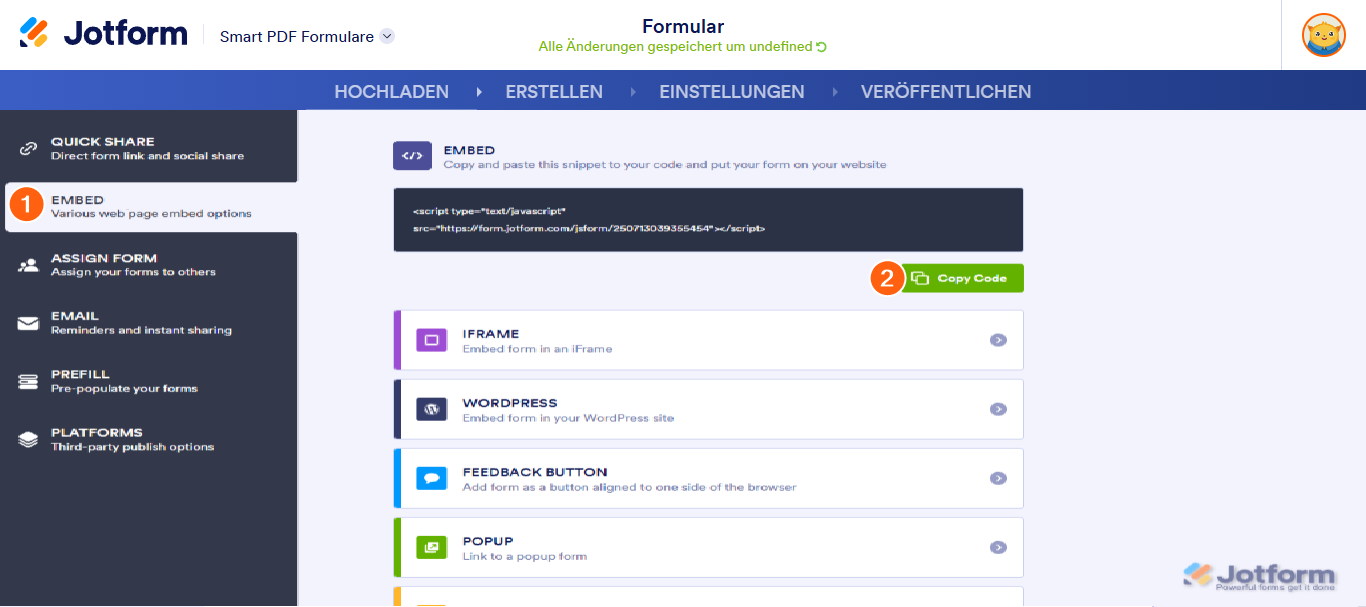Expand the Feedback Button option arrow
Viewport: 1366px width, 607px height.
coord(998,478)
